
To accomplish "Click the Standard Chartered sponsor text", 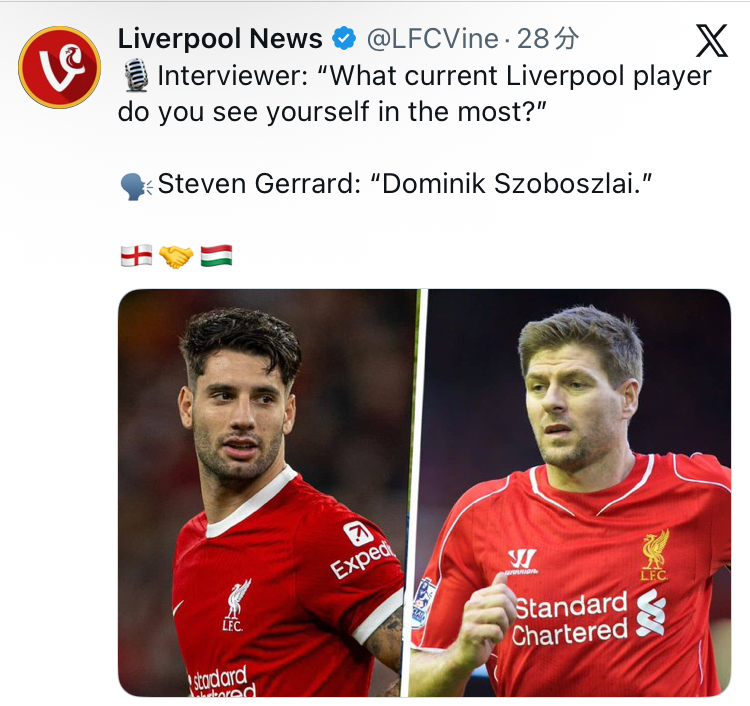I will pyautogui.click(x=570, y=619).
